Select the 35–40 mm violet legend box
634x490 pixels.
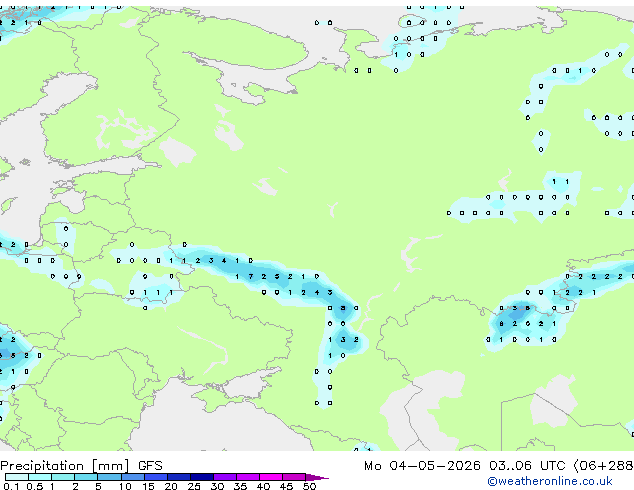[x=248, y=477]
